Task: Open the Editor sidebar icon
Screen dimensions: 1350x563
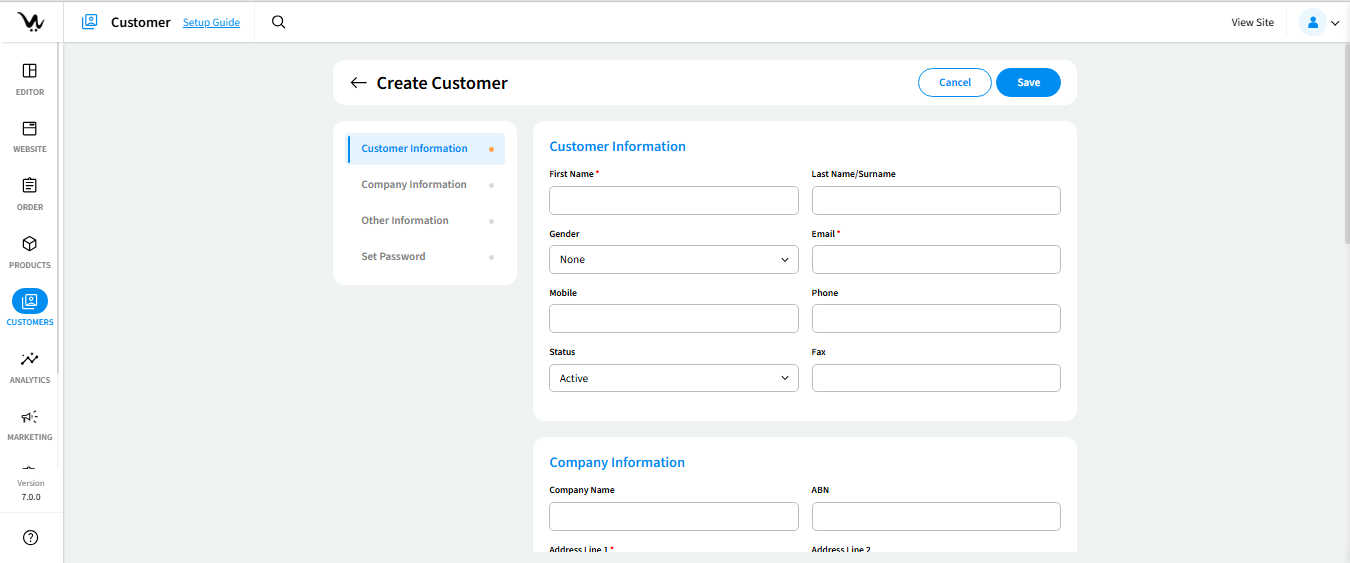Action: click(30, 71)
